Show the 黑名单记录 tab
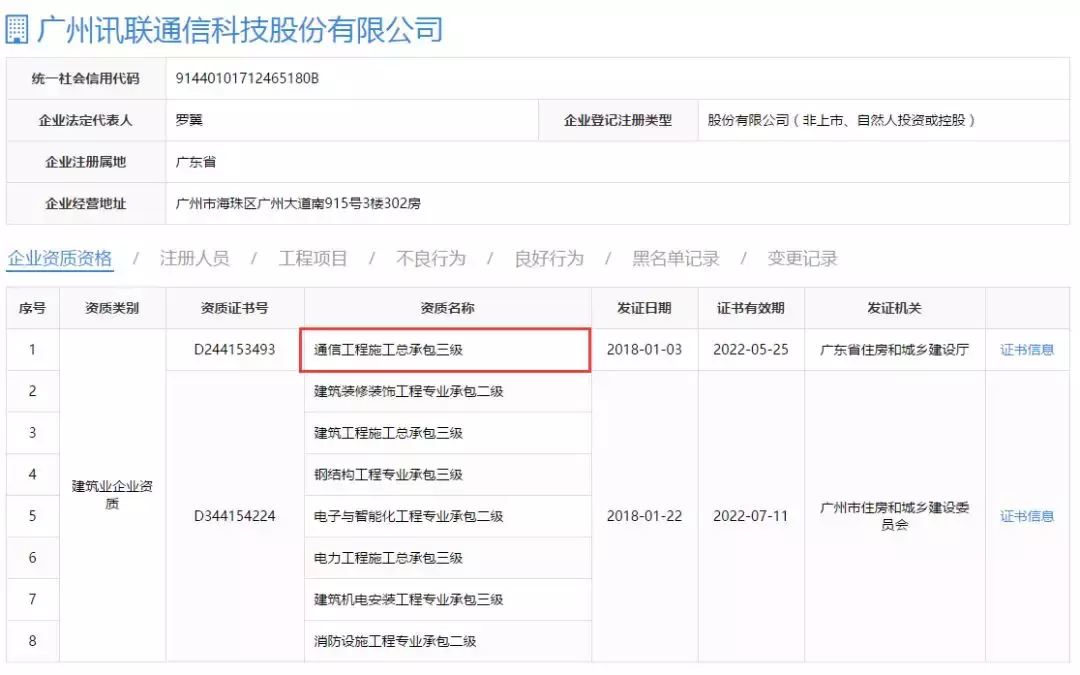The width and height of the screenshot is (1080, 675). point(676,259)
